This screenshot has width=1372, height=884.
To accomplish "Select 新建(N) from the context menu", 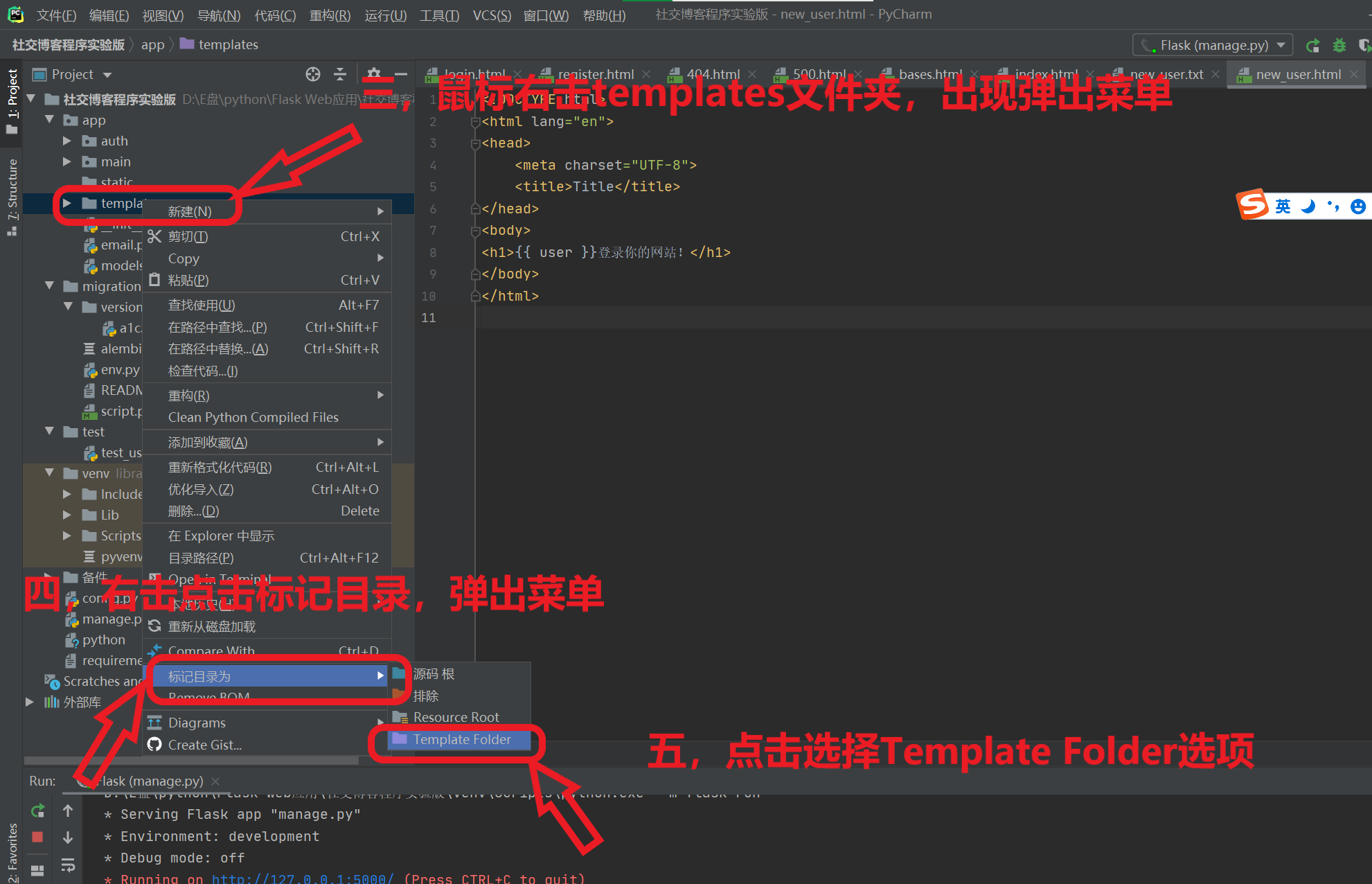I will pyautogui.click(x=190, y=211).
